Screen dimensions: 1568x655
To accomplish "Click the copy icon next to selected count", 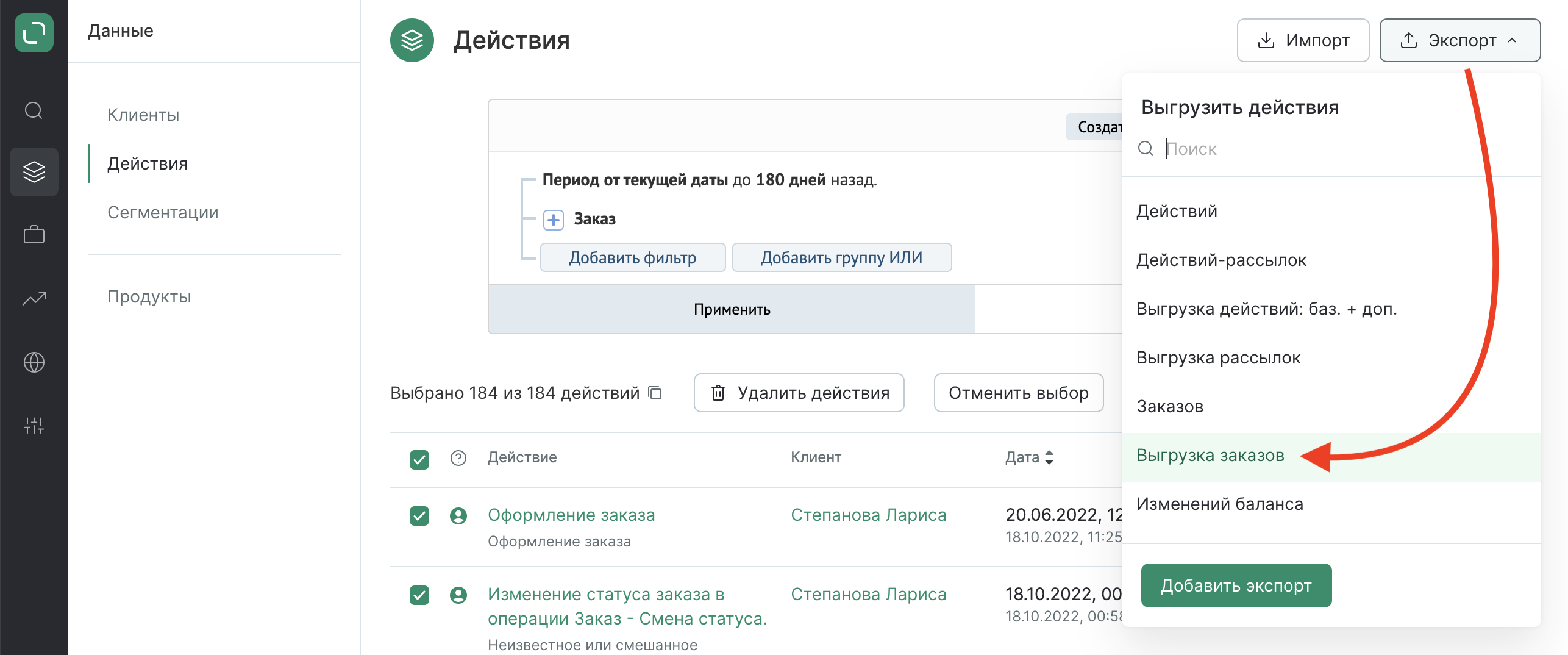I will pos(655,393).
